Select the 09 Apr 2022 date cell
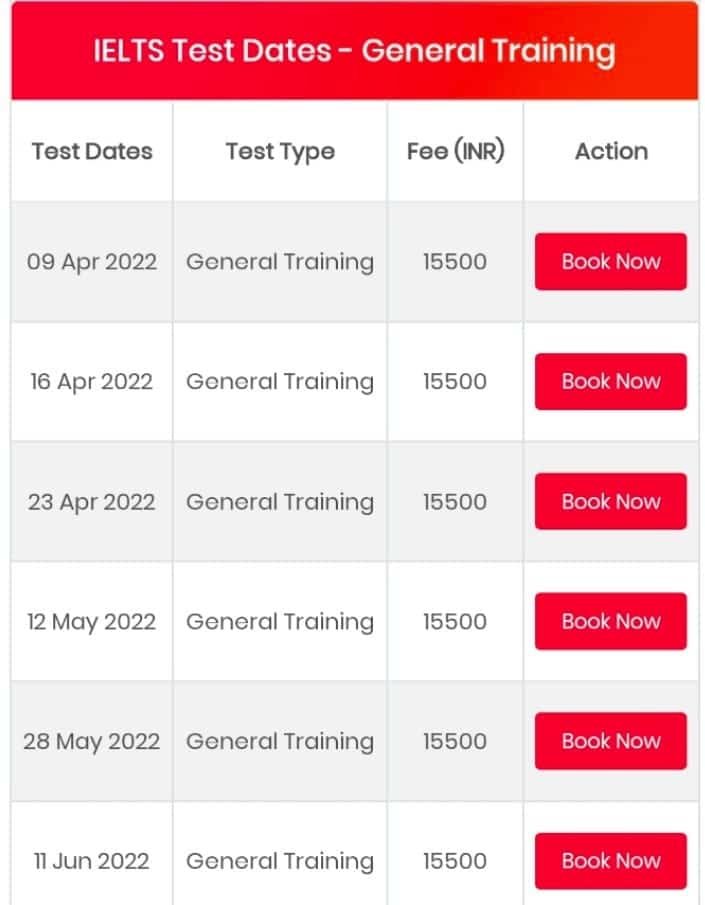Viewport: 705px width, 905px height. [90, 261]
